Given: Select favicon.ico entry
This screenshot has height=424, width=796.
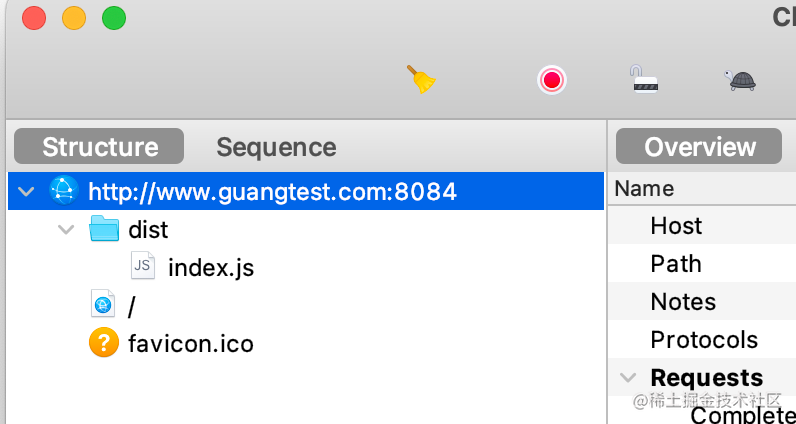Looking at the screenshot, I should click(x=191, y=344).
